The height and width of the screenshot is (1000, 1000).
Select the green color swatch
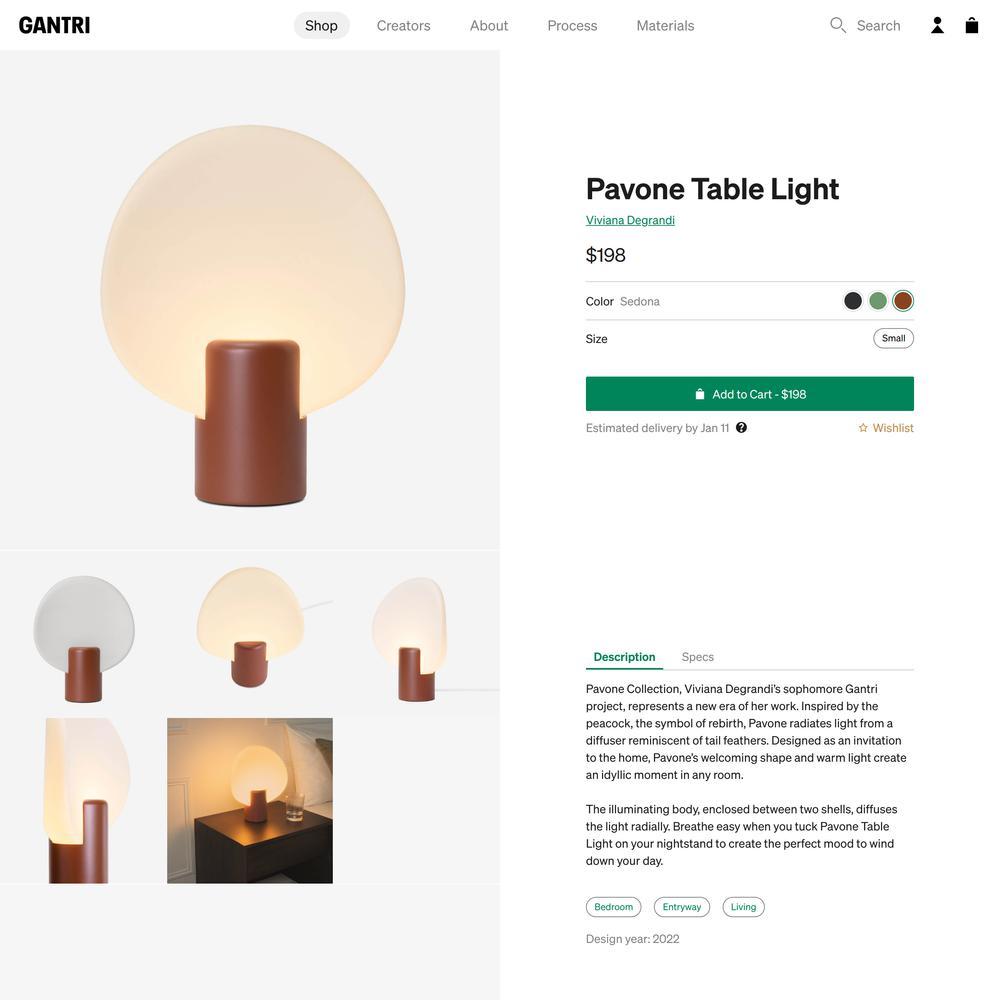pos(878,300)
